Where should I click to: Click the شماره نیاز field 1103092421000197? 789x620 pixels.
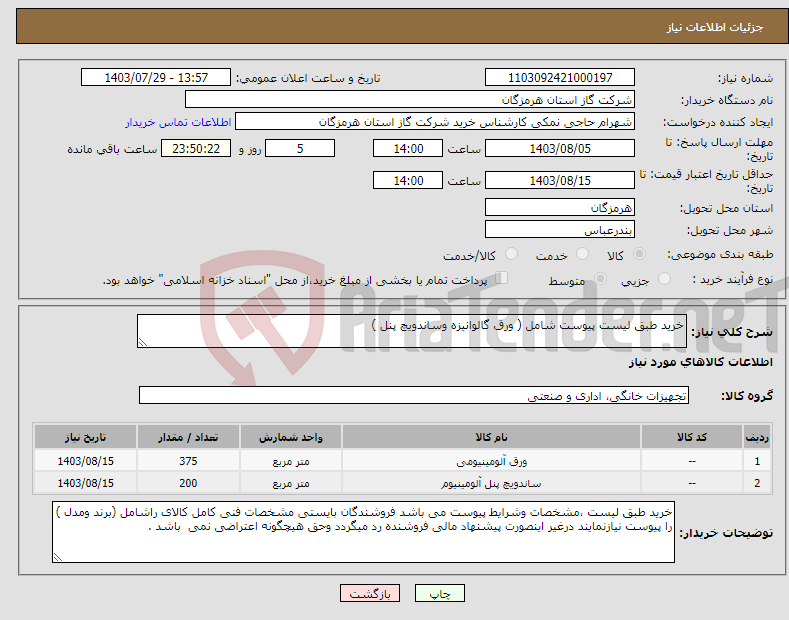(x=560, y=78)
